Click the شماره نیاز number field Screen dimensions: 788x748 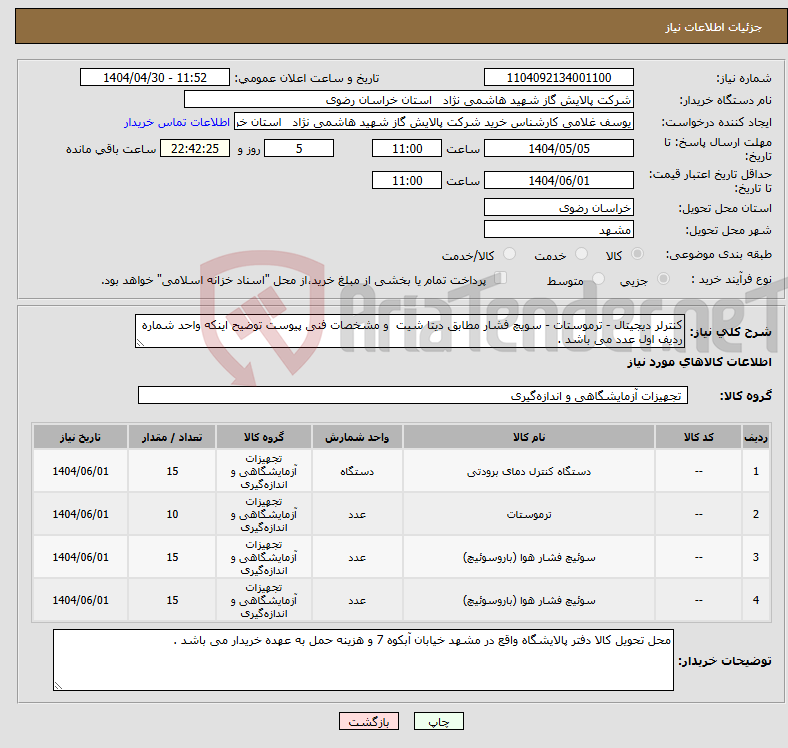tap(558, 78)
